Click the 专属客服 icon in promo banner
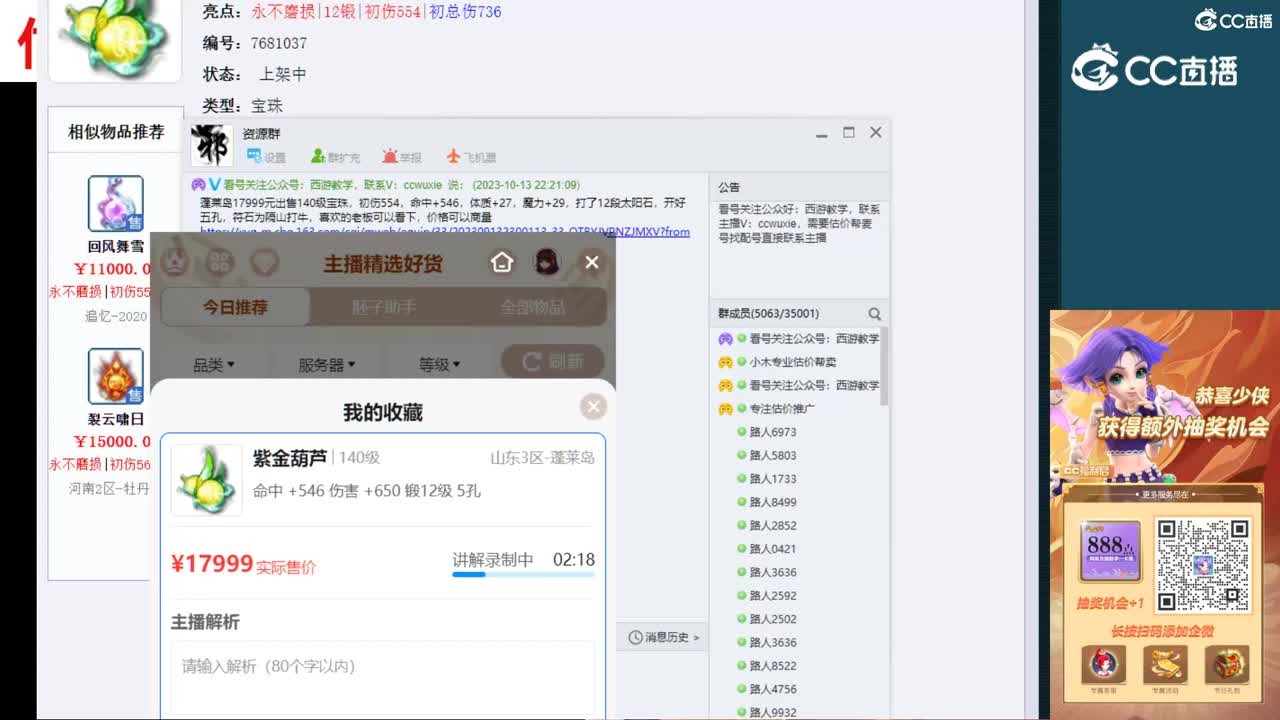 (1103, 664)
